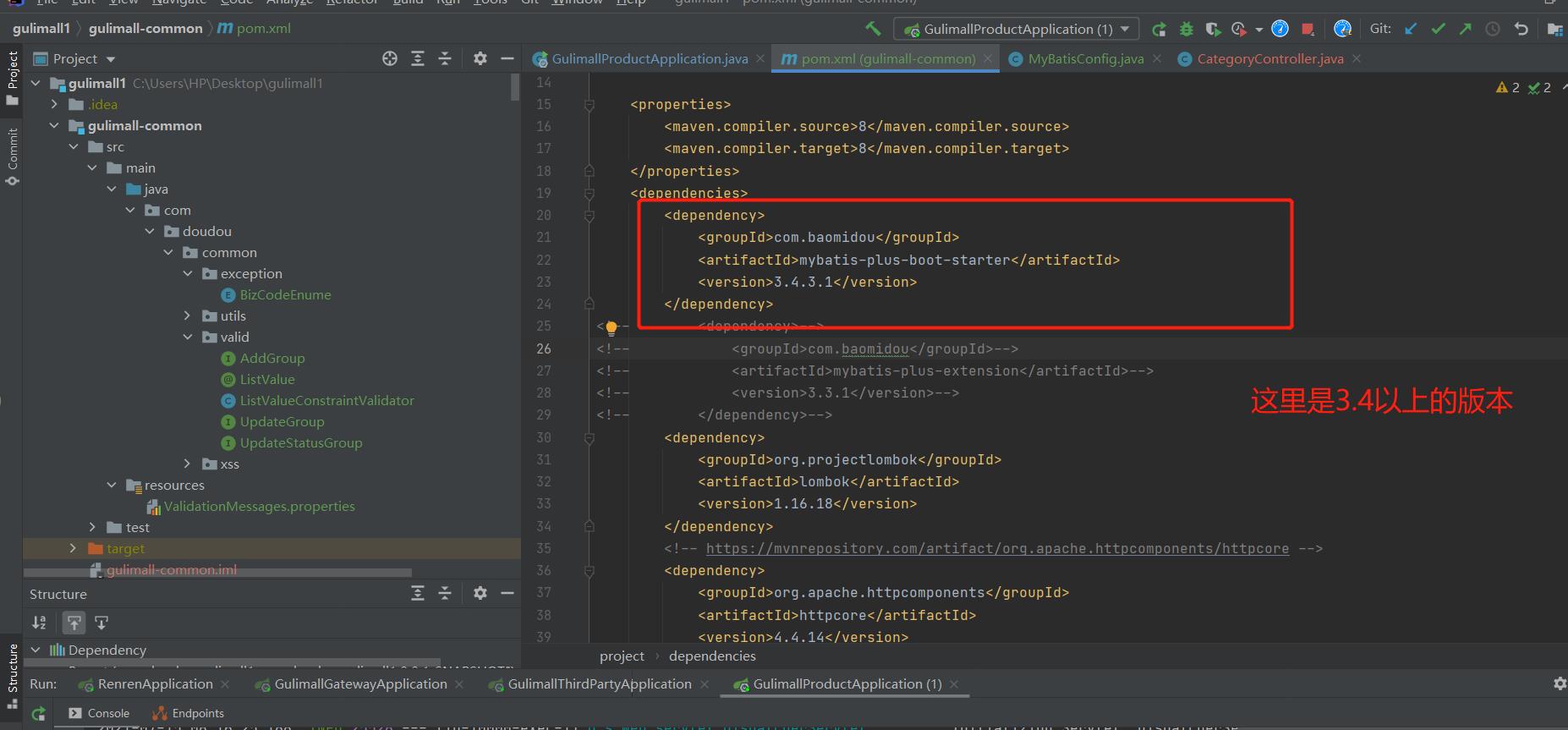The width and height of the screenshot is (1568, 730).
Task: Click the Git rollback undo arrow
Action: click(1521, 29)
